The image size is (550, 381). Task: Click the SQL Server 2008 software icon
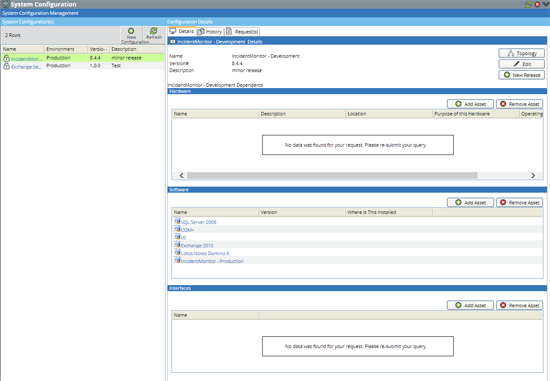(x=177, y=221)
